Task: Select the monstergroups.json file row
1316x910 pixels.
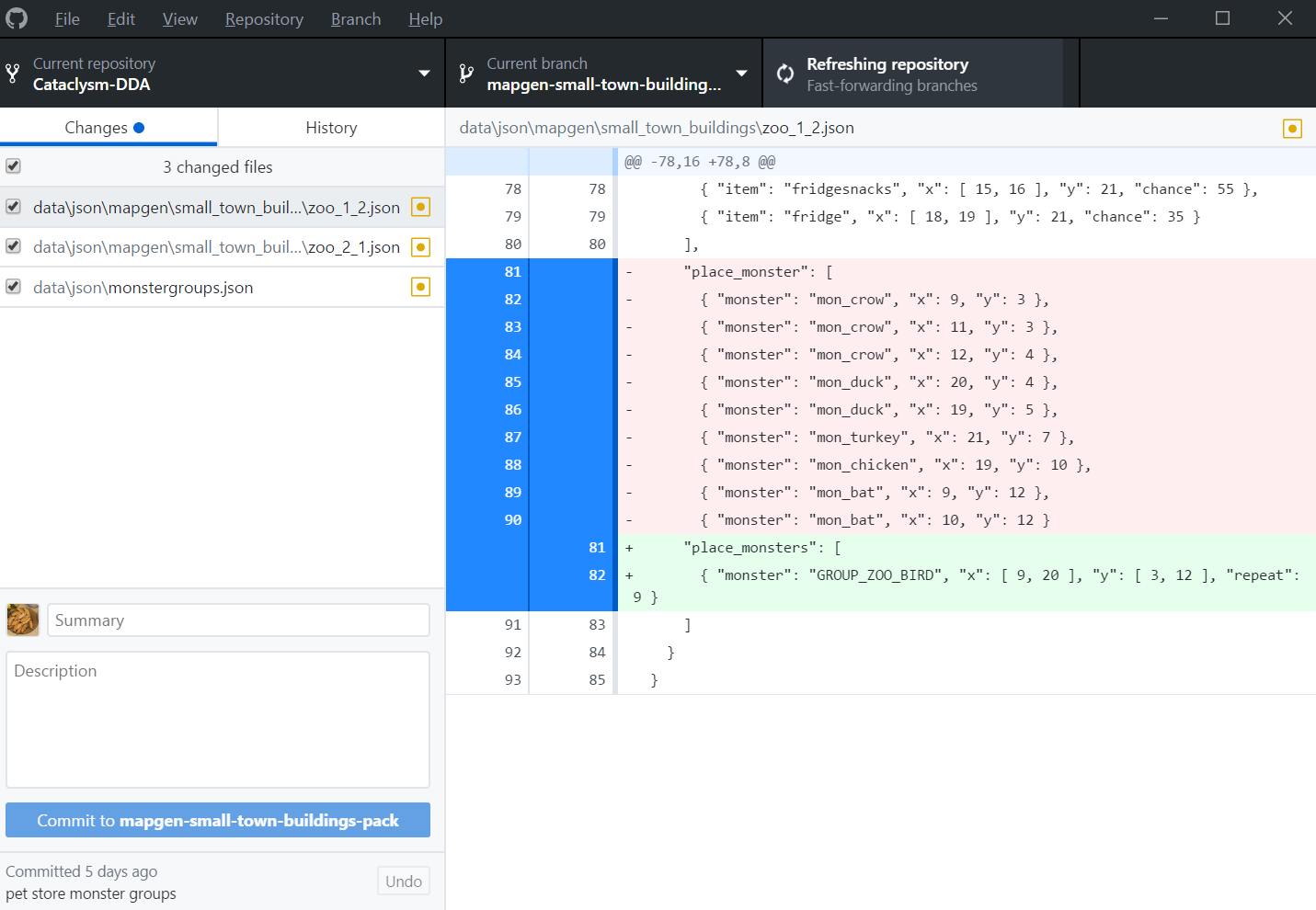Action: [222, 287]
